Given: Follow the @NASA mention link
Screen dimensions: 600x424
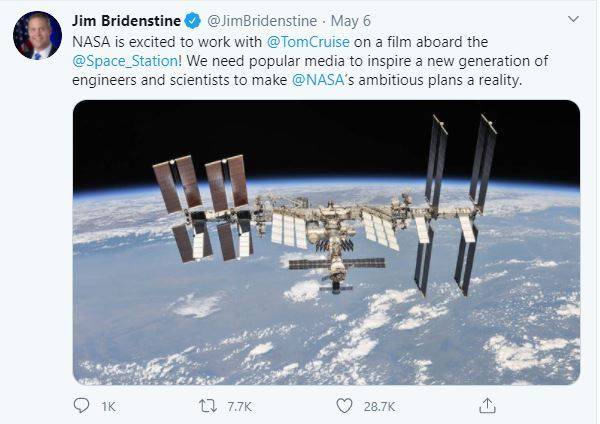Looking at the screenshot, I should click(317, 80).
